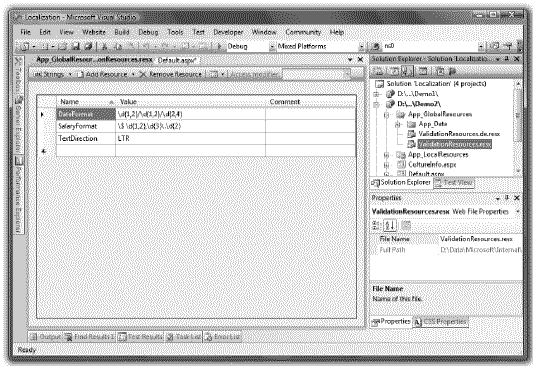
Task: Click the Categorized view icon in Properties panel
Action: (376, 225)
